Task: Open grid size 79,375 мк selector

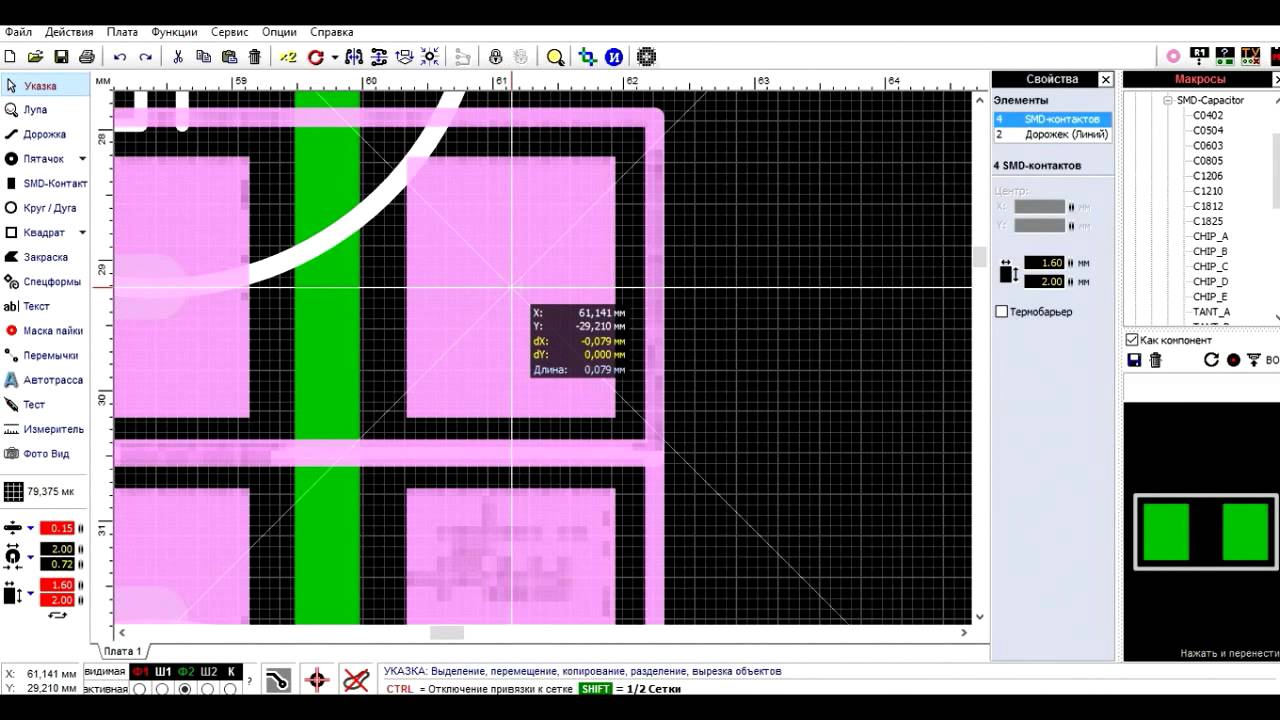Action: [40, 492]
